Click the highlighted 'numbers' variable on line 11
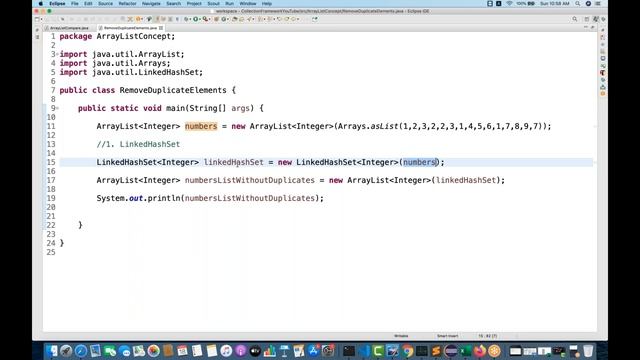Screen dimensions: 640x360 click(201, 126)
